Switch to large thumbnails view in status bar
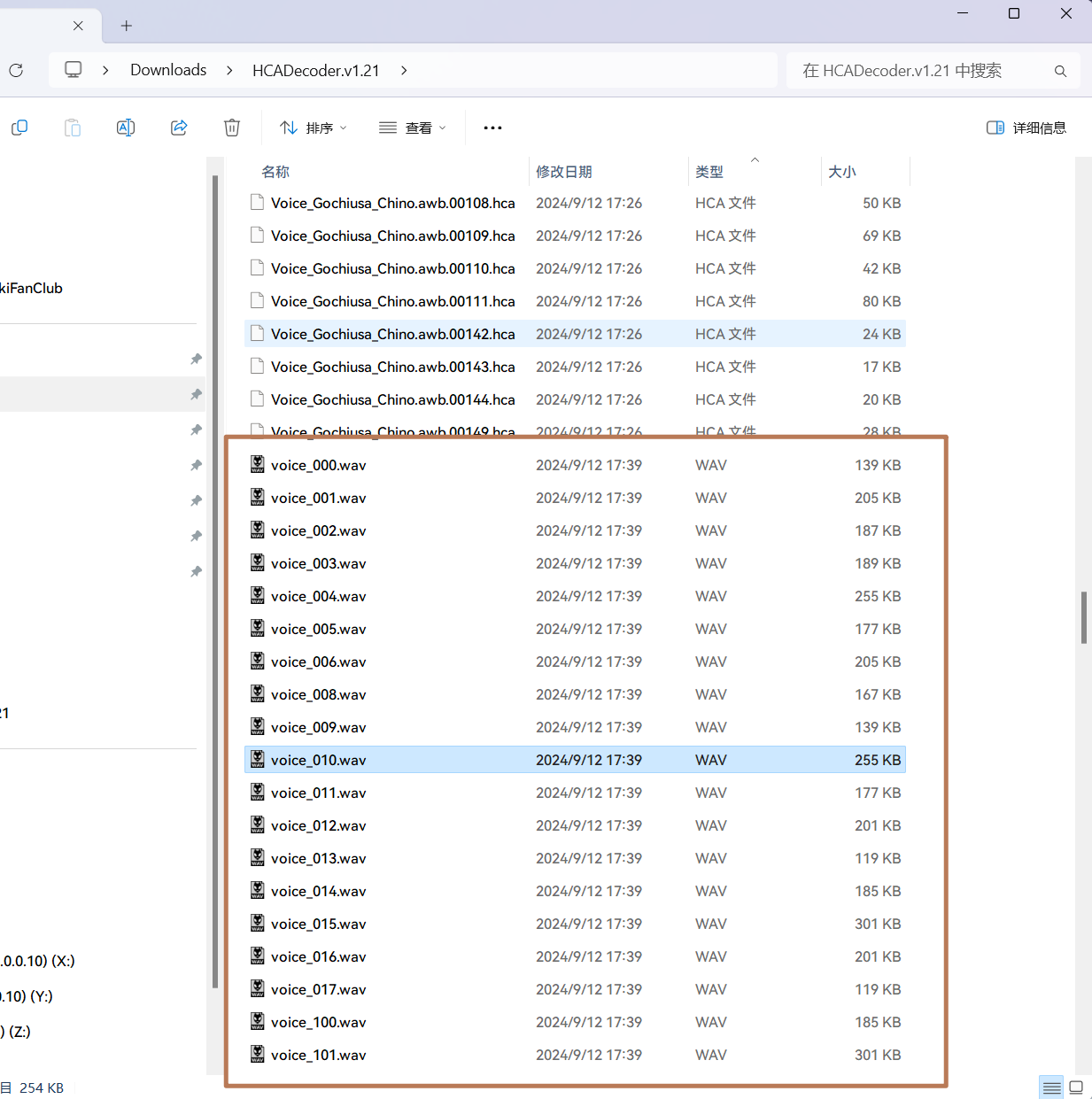Image resolution: width=1092 pixels, height=1099 pixels. pyautogui.click(x=1076, y=1087)
